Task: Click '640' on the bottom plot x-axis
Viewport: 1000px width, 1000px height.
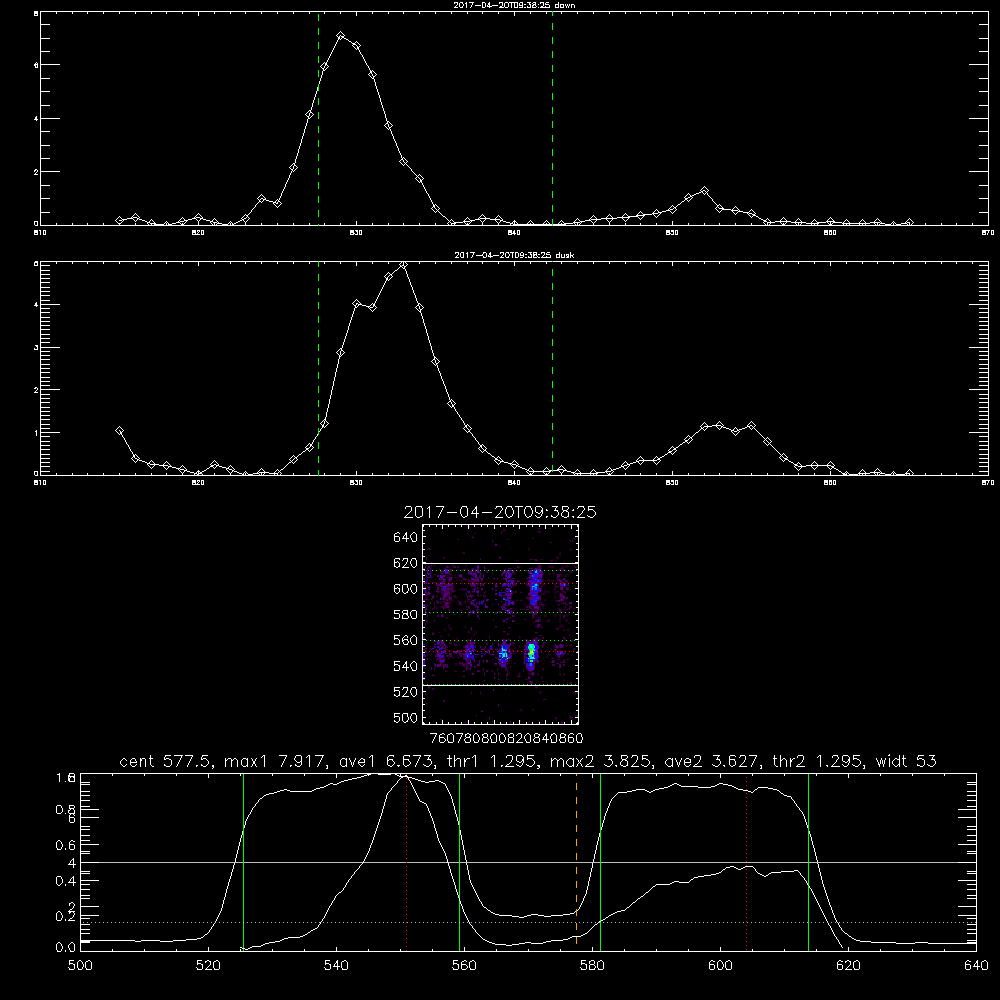Action: pos(976,966)
